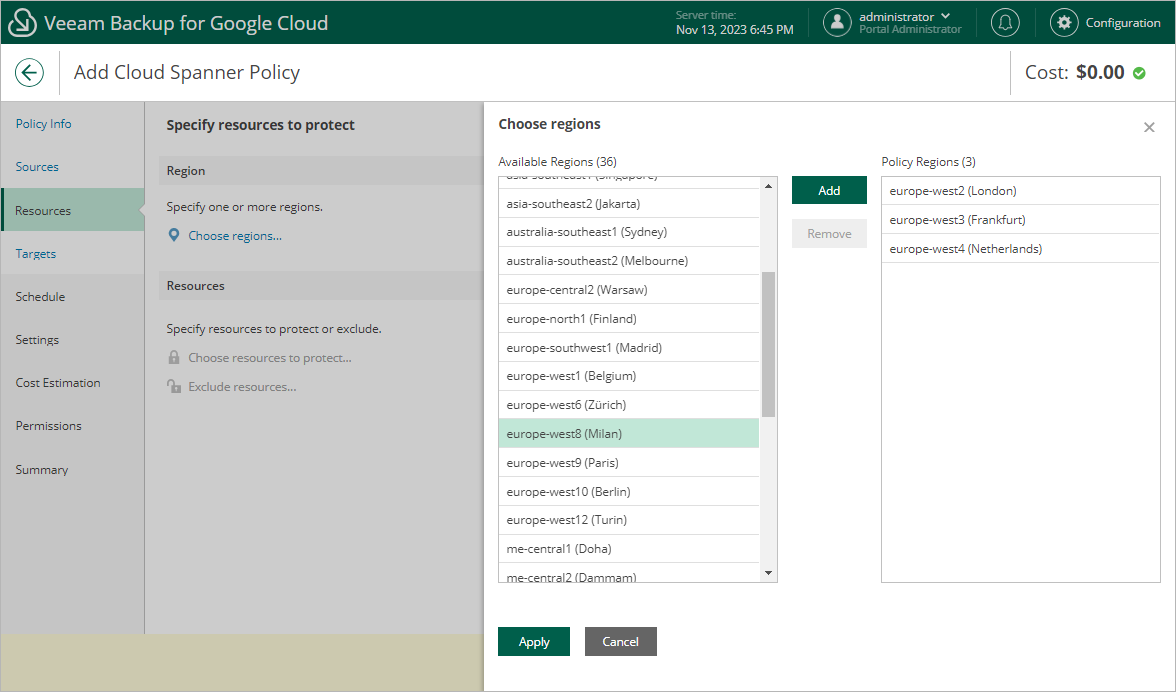Click the administrator user avatar icon

[x=837, y=22]
